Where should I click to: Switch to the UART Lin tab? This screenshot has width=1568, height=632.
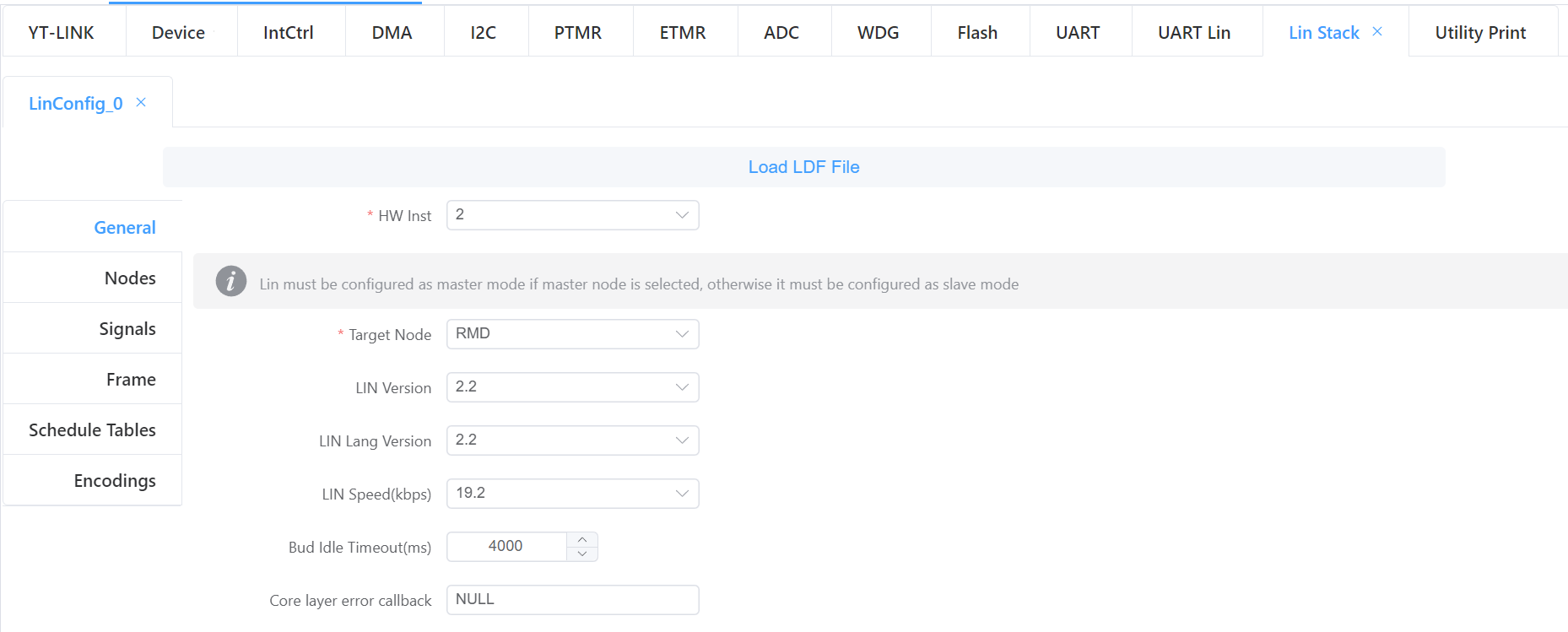1193,33
